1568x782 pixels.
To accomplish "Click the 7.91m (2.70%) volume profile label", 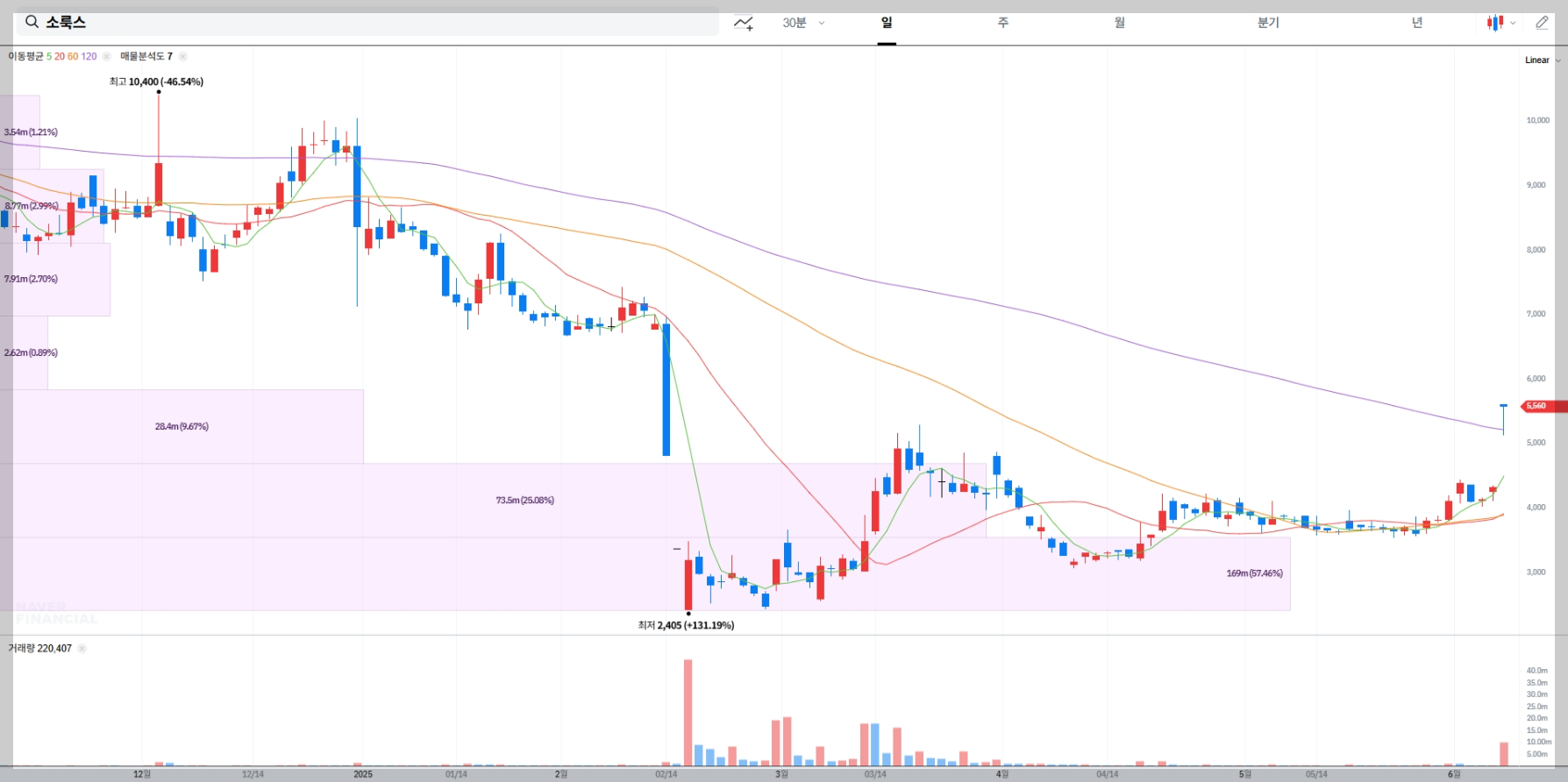I will [x=31, y=280].
